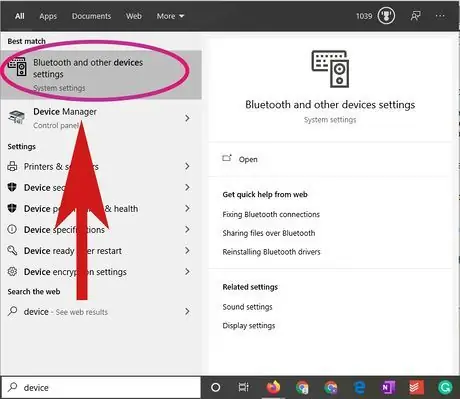Open the three-dot options menu
Viewport: 460px width, 399px height.
pyautogui.click(x=440, y=16)
